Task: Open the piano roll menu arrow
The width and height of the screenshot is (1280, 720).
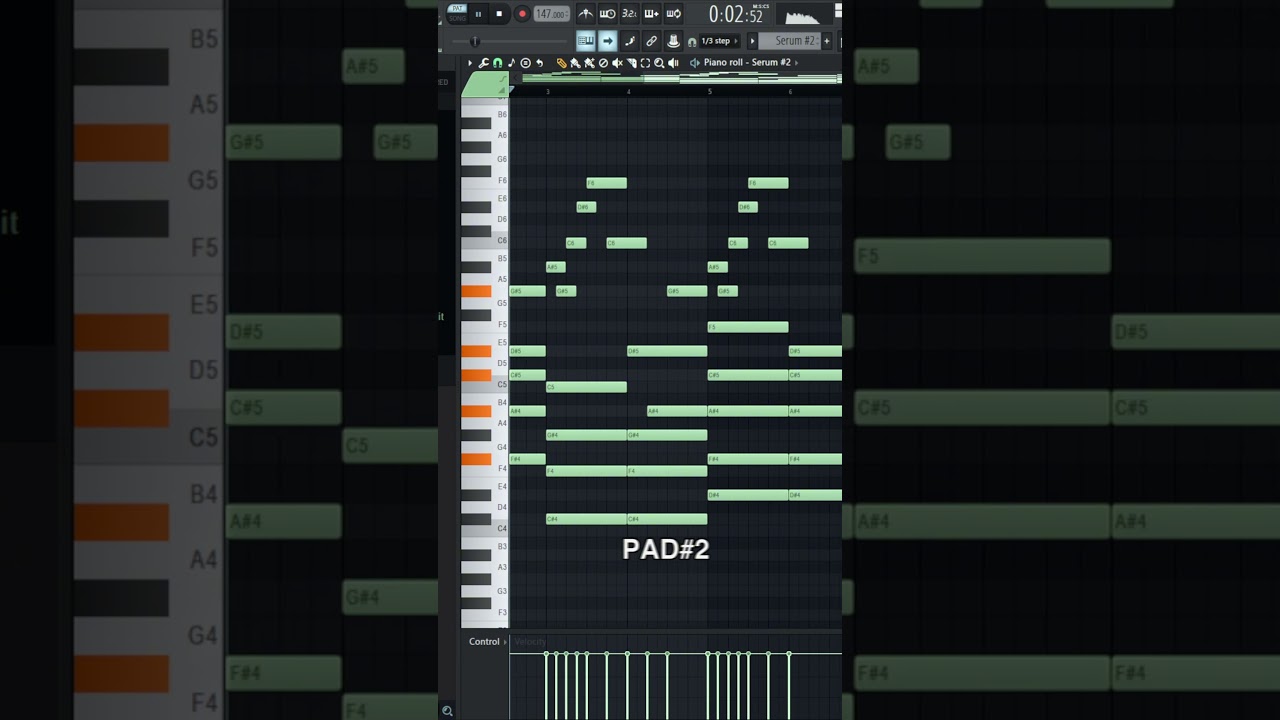Action: click(x=470, y=63)
